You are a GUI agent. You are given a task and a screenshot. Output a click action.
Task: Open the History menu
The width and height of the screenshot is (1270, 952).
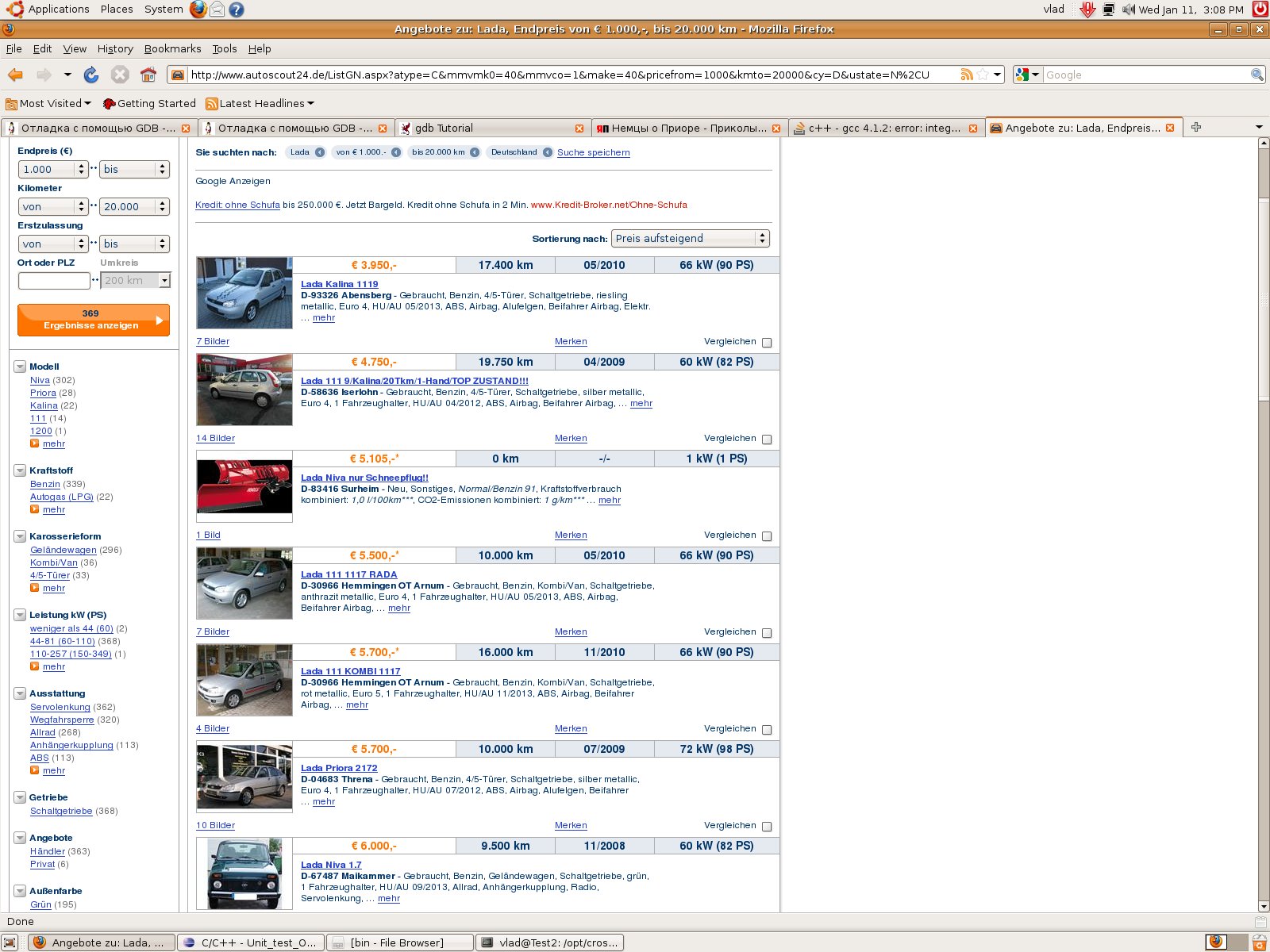pos(115,48)
